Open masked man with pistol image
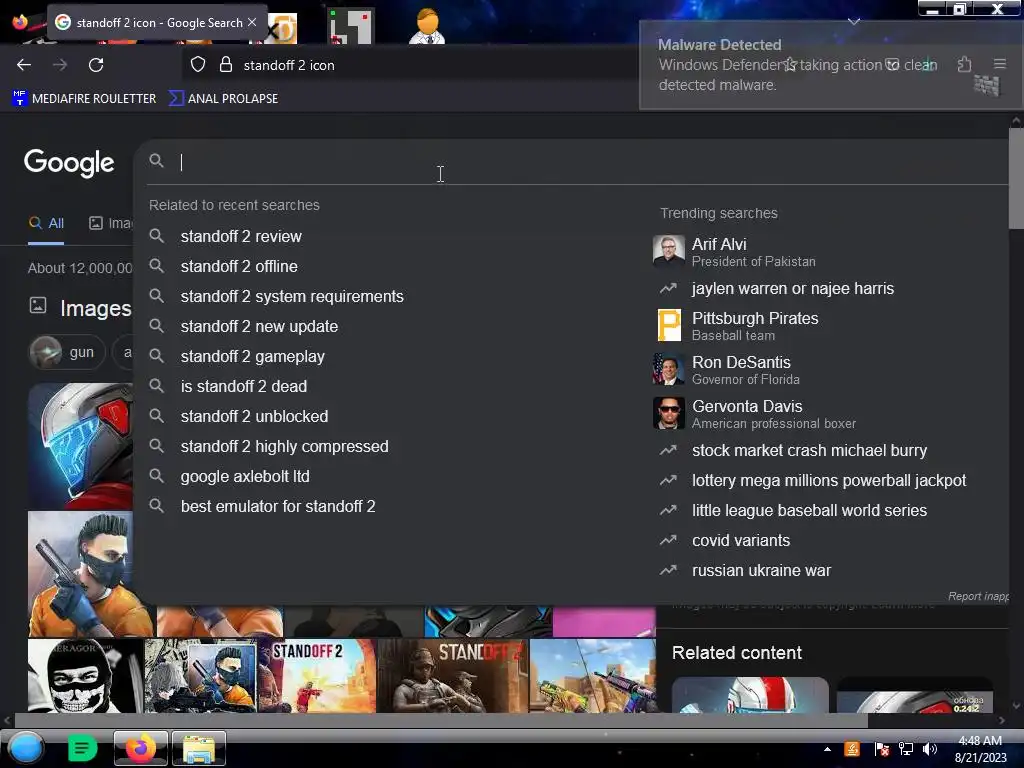 tap(80, 574)
